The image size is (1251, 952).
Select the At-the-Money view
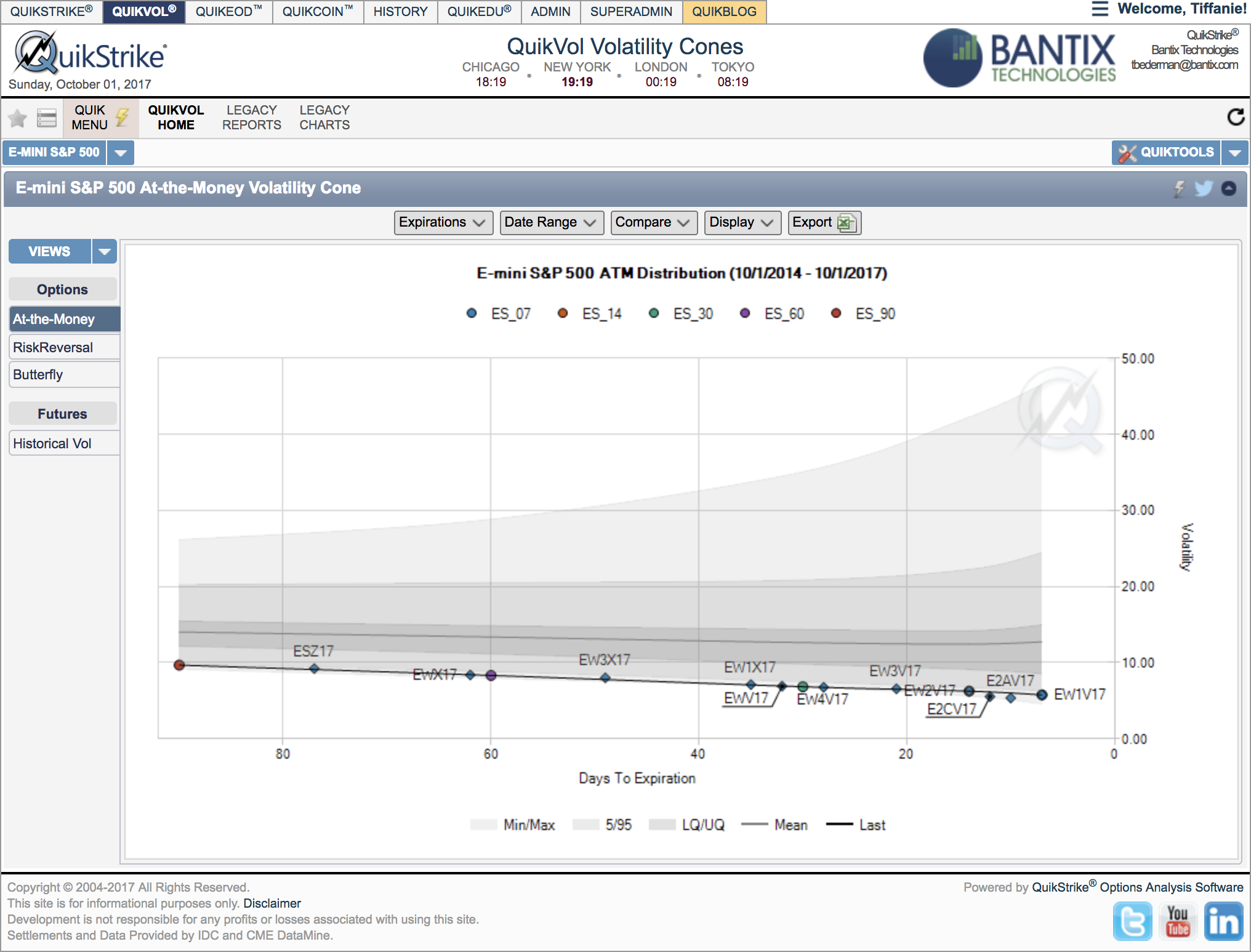(x=64, y=319)
